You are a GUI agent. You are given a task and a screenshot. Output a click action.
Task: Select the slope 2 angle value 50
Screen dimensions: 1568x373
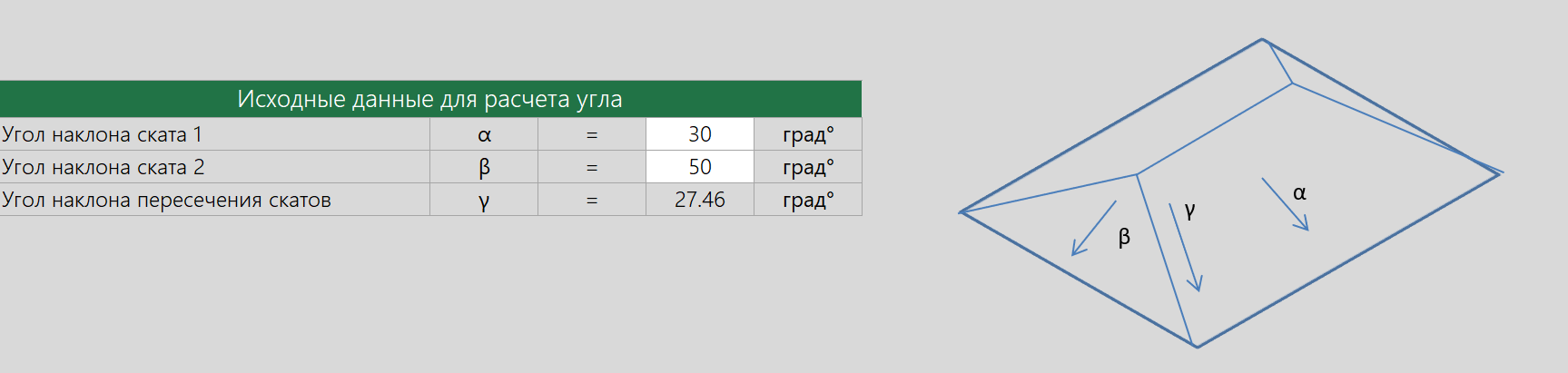coord(700,167)
